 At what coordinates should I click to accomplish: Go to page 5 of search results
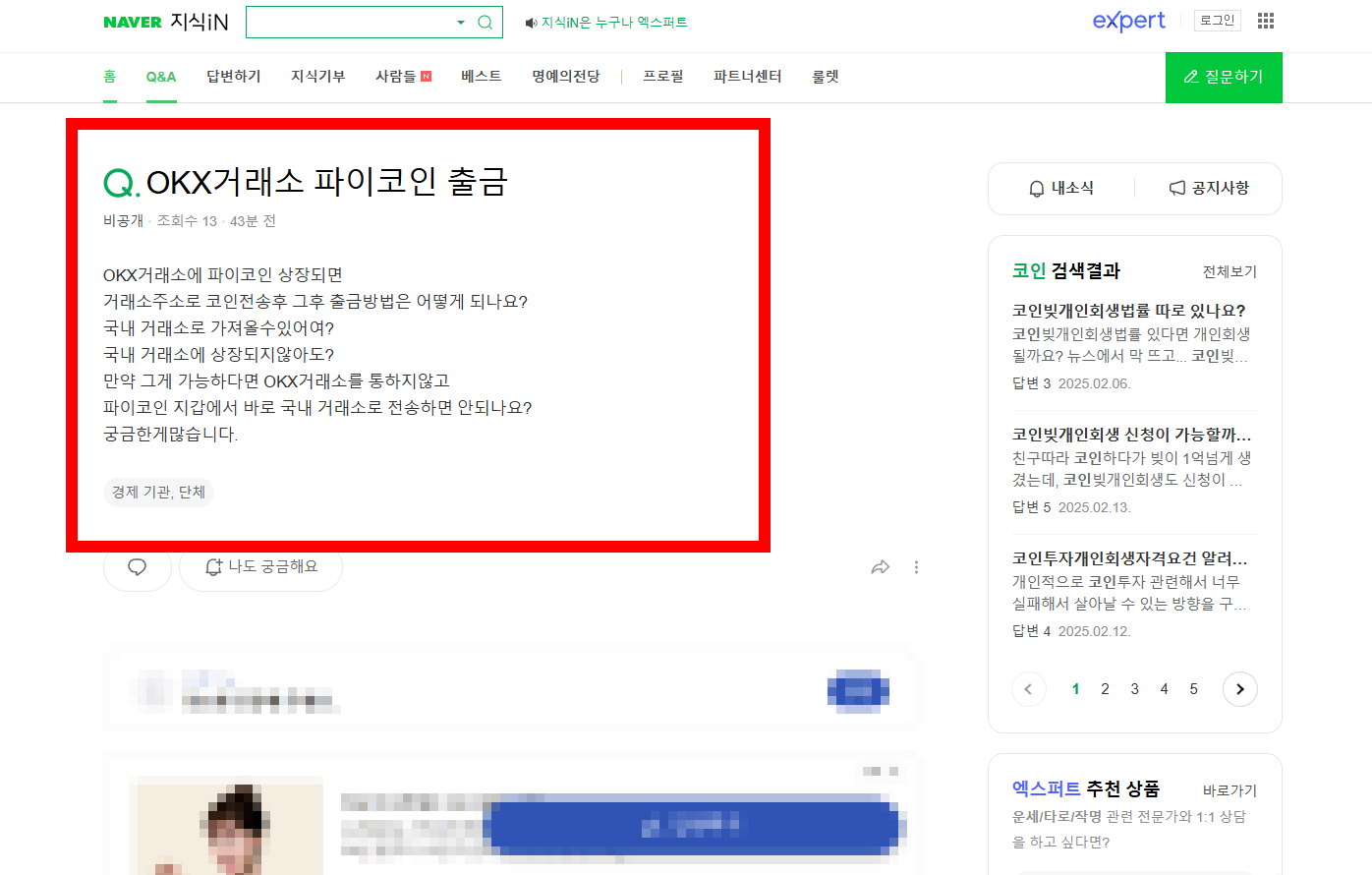(x=1193, y=689)
